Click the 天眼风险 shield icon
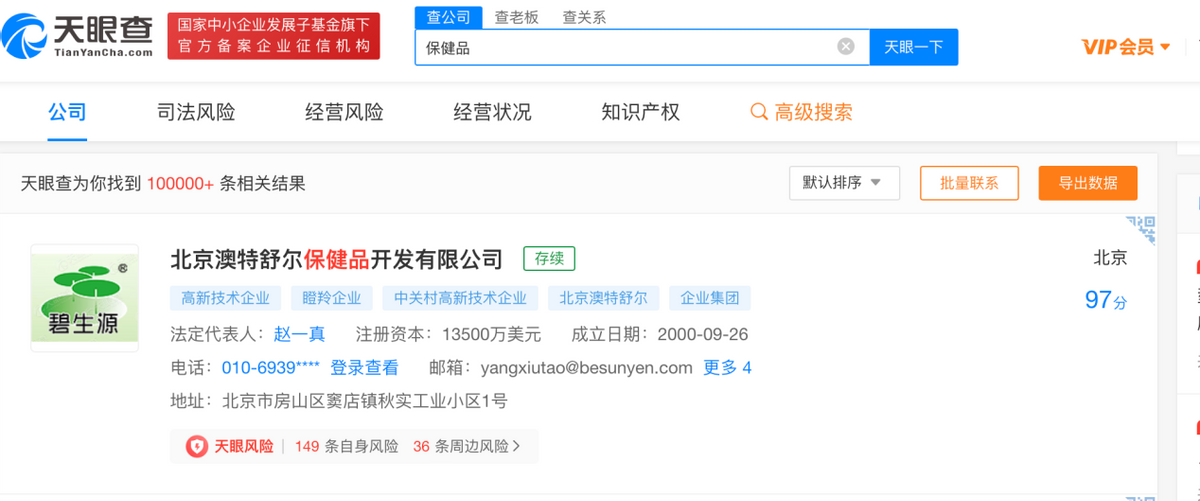The image size is (1200, 501). [197, 446]
